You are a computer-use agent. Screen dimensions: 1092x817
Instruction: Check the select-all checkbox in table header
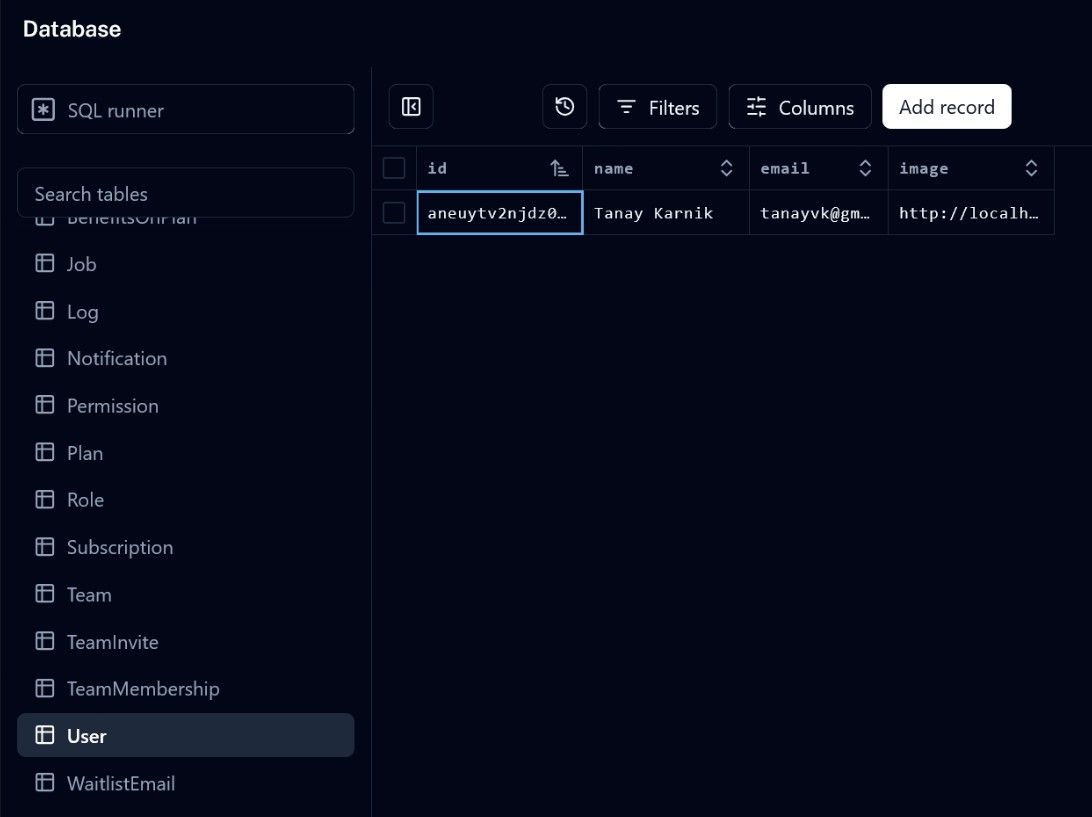click(393, 167)
